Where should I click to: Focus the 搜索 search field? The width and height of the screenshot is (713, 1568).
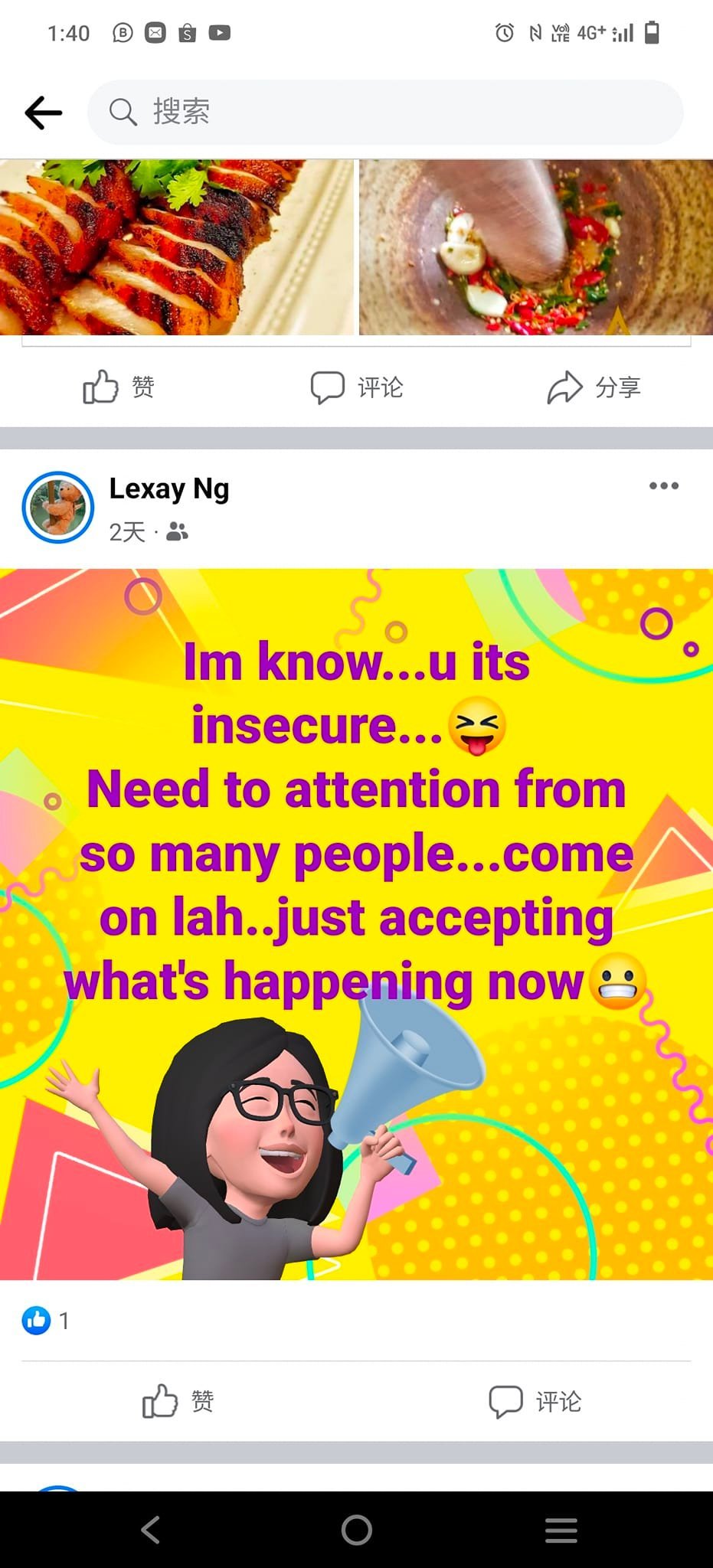coord(385,112)
